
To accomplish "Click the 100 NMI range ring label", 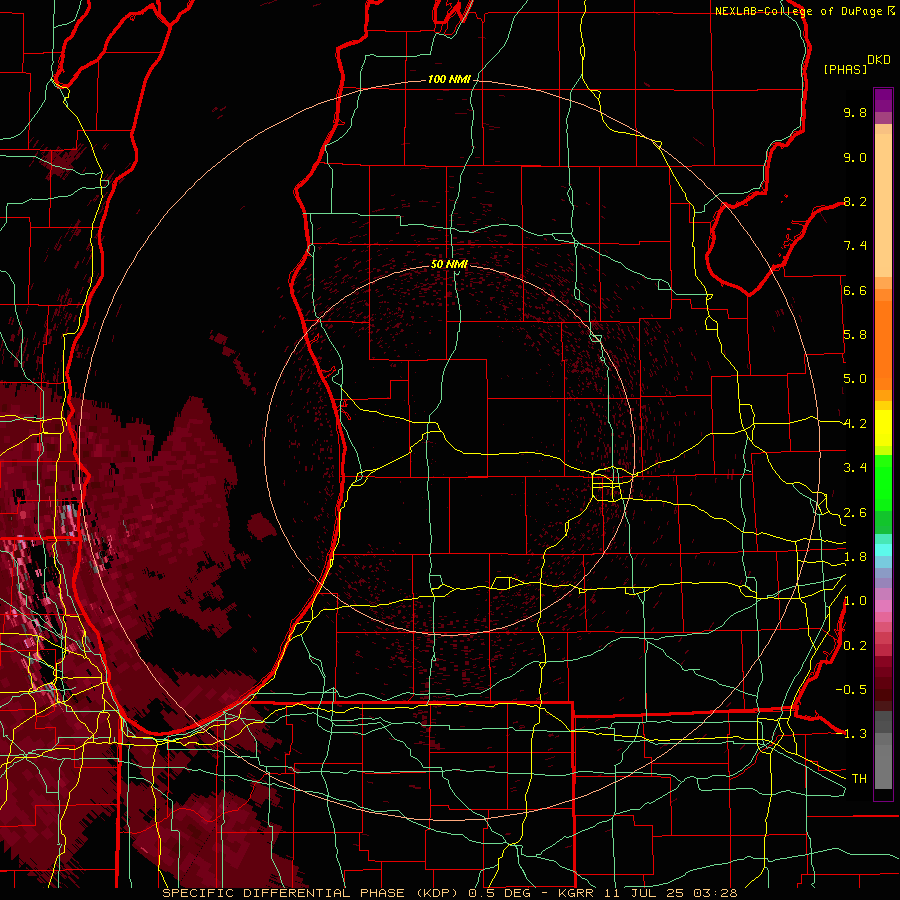I will click(449, 79).
